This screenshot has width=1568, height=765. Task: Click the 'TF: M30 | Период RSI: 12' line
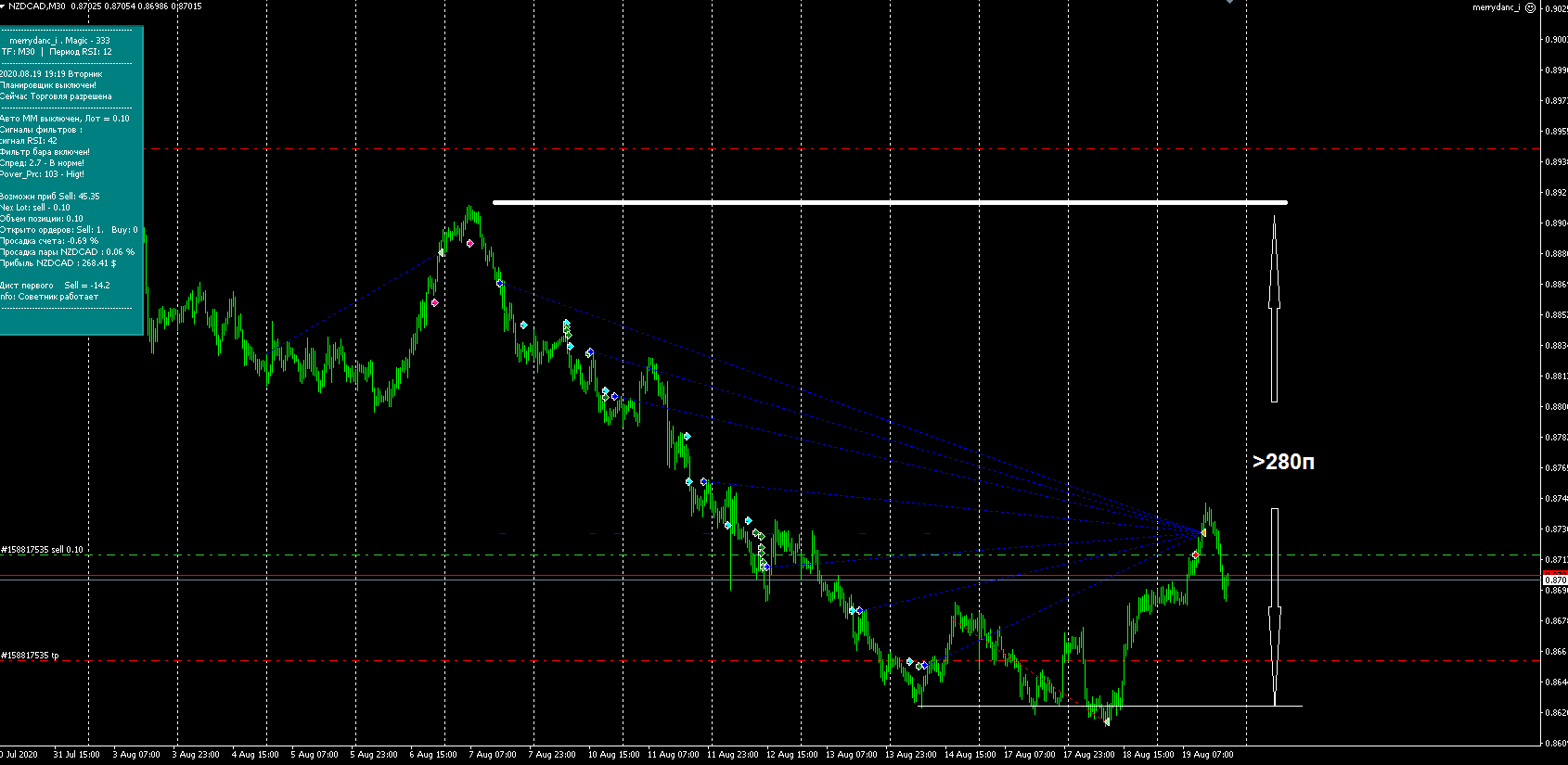tap(57, 52)
